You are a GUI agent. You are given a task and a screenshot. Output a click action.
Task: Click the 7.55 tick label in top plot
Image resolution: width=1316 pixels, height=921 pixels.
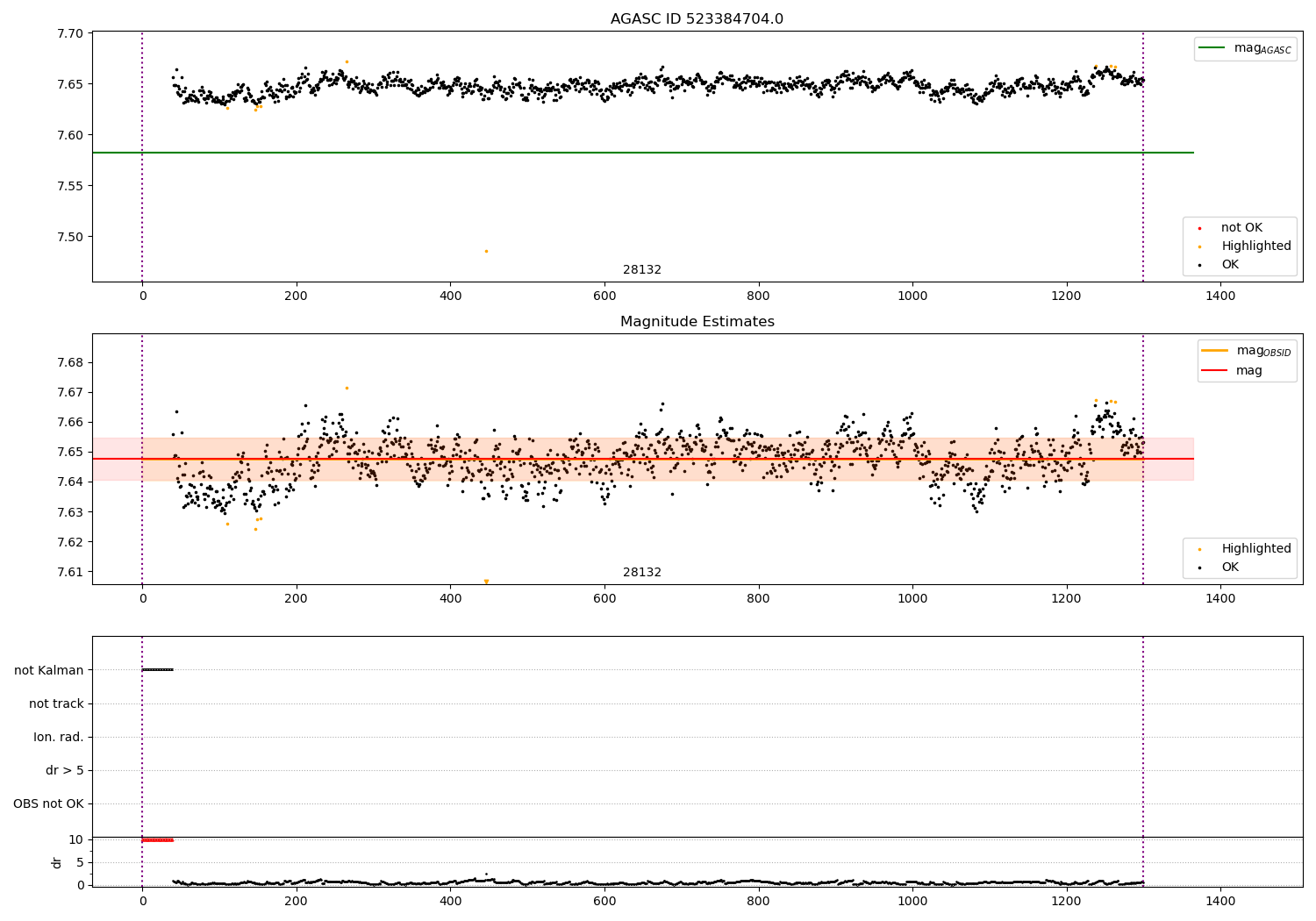70,186
